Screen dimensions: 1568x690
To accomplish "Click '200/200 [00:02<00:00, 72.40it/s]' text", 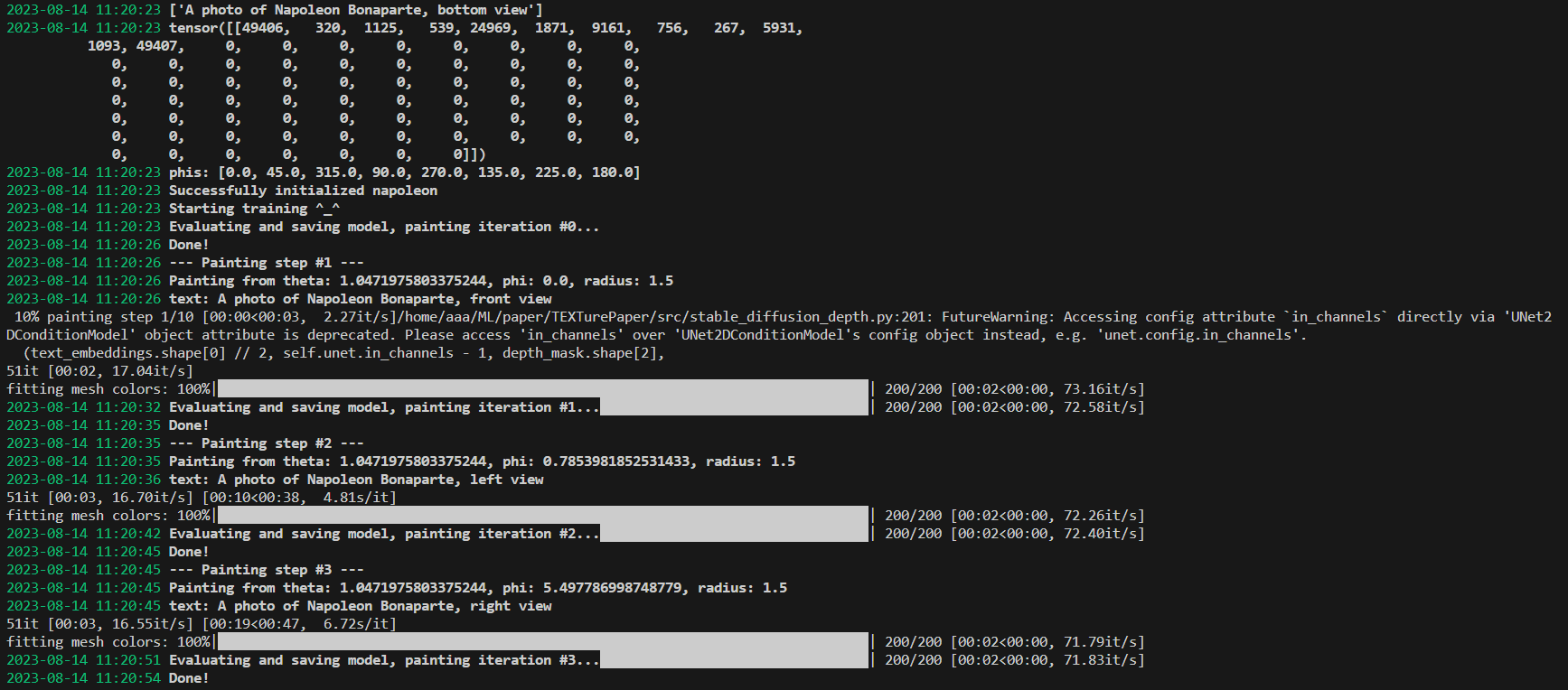I will (1015, 534).
